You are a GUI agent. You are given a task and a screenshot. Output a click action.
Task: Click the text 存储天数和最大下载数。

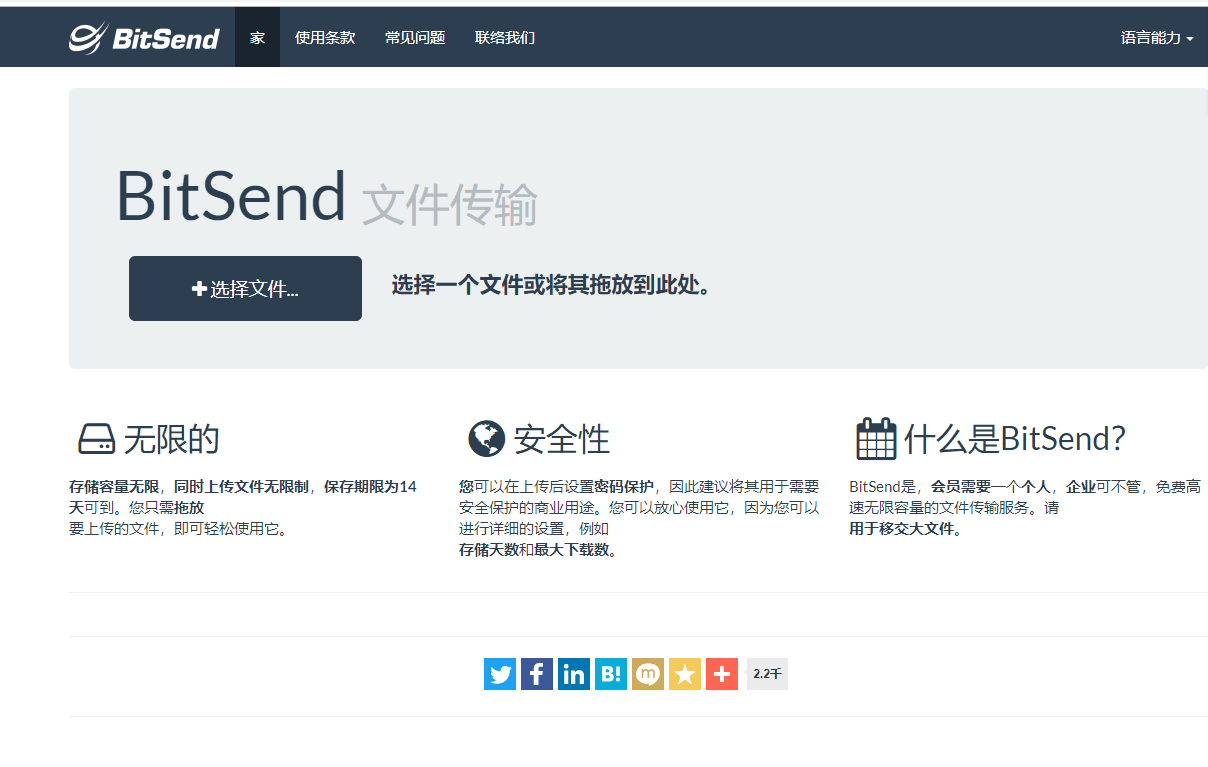point(538,550)
